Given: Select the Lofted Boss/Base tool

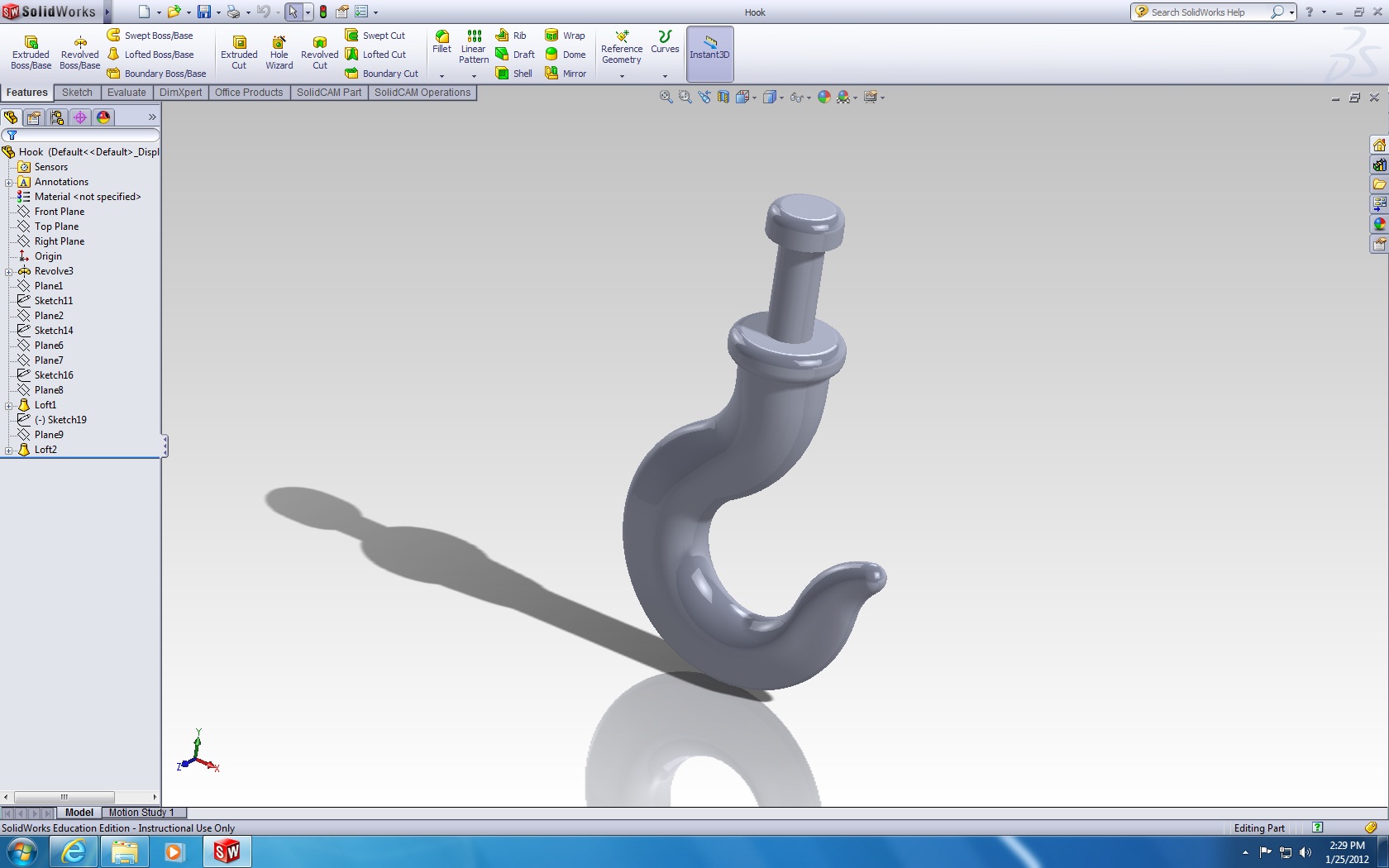Looking at the screenshot, I should tap(150, 55).
